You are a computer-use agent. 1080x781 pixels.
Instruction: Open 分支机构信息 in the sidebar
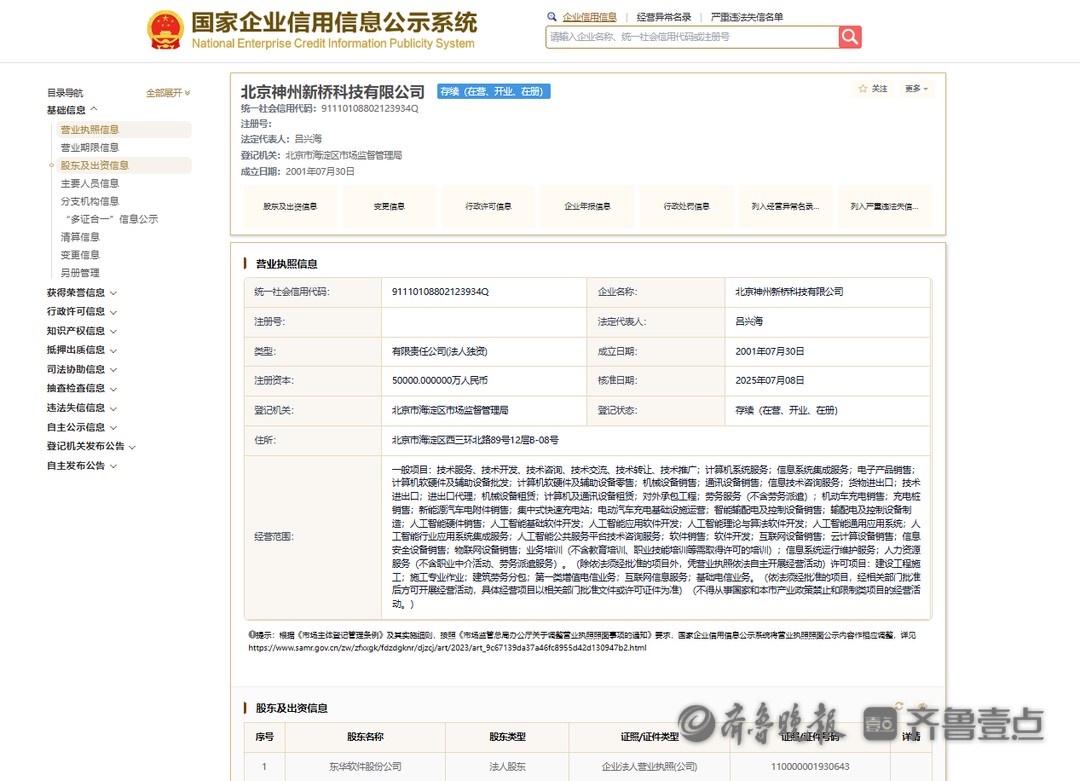click(x=90, y=201)
